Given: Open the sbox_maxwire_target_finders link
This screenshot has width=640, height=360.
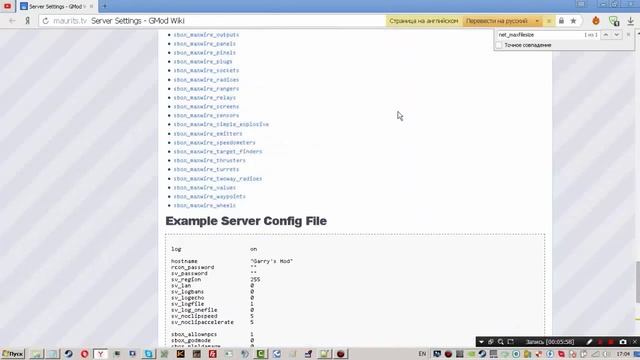Looking at the screenshot, I should pos(218,151).
